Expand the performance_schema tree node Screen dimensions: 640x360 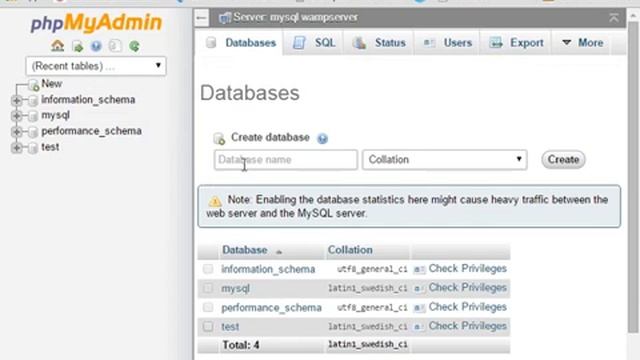point(16,131)
